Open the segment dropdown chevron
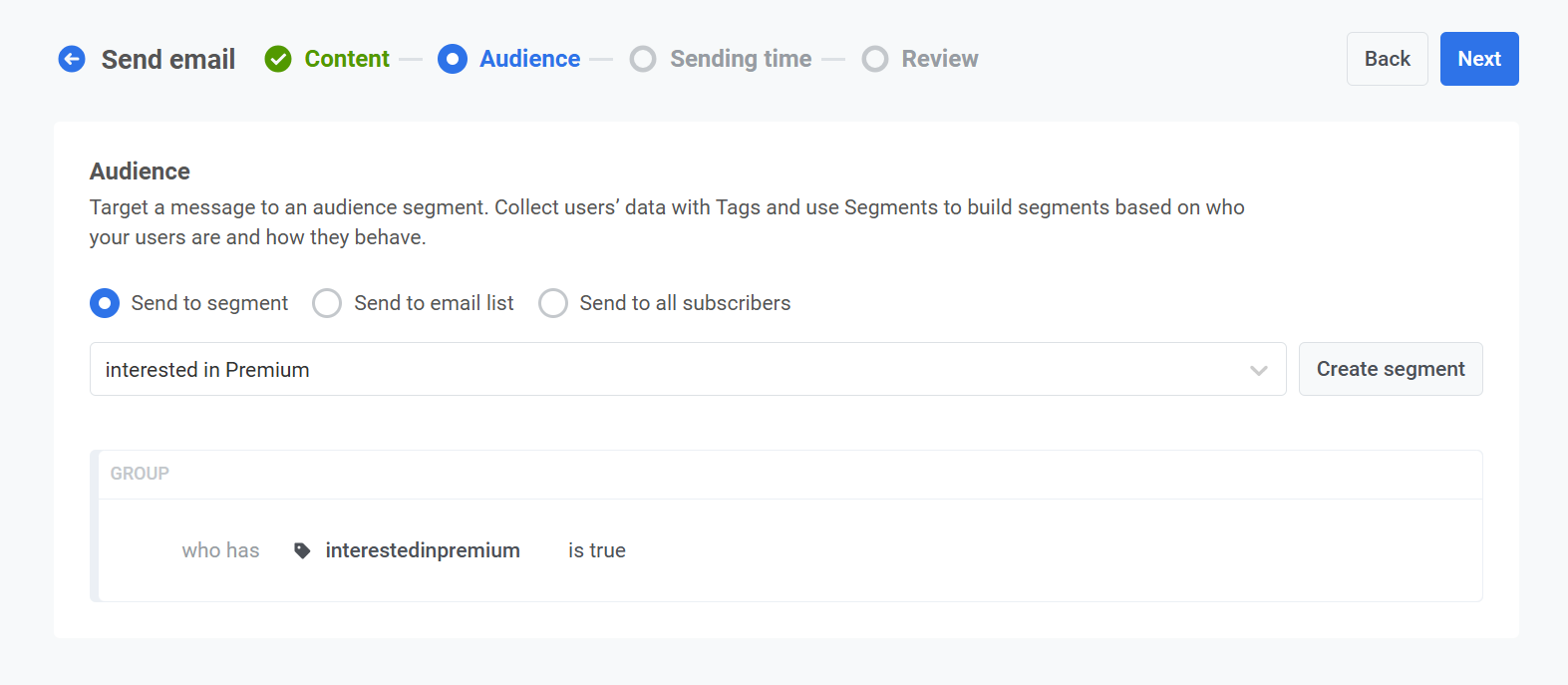1568x685 pixels. click(1258, 370)
